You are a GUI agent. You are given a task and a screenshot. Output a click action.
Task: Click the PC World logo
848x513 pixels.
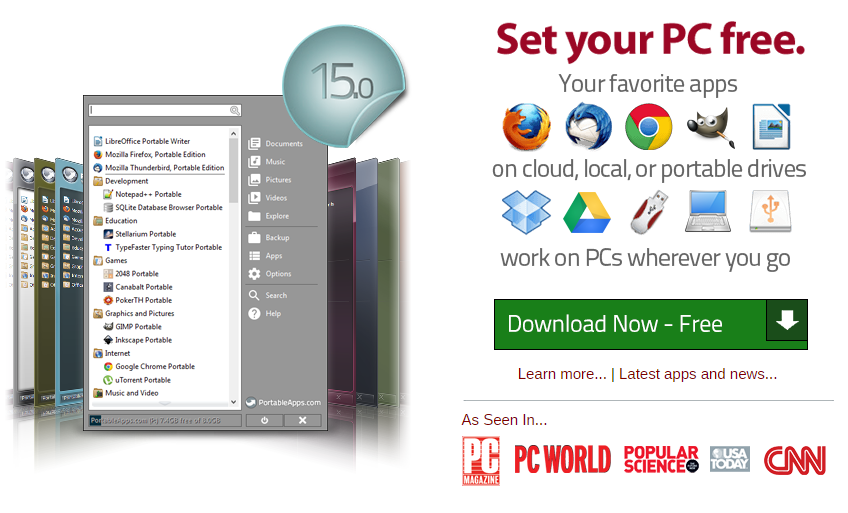click(x=562, y=459)
